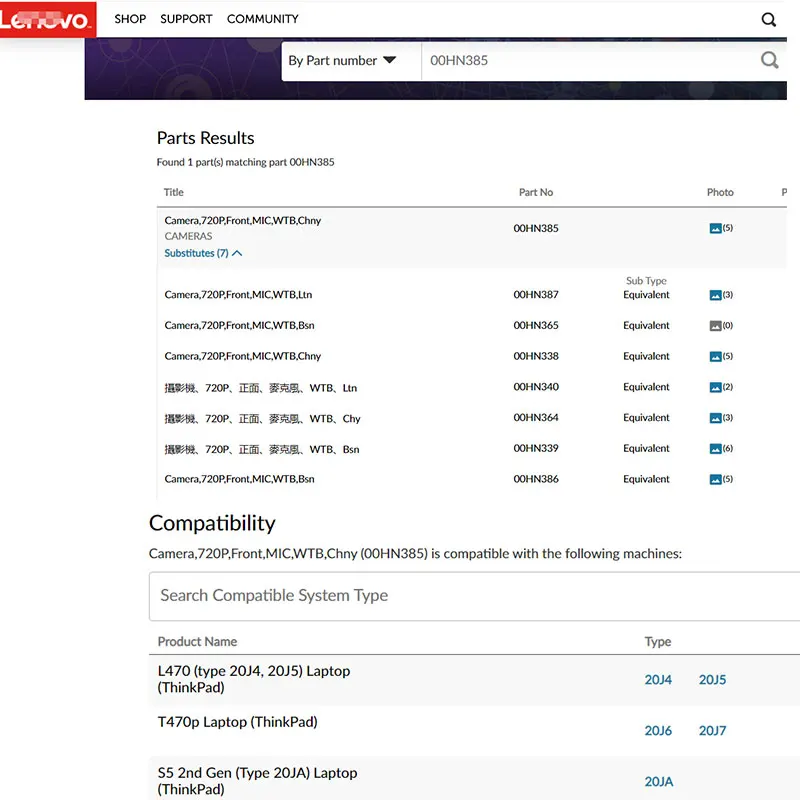Click machine type link 20J4

tap(658, 680)
